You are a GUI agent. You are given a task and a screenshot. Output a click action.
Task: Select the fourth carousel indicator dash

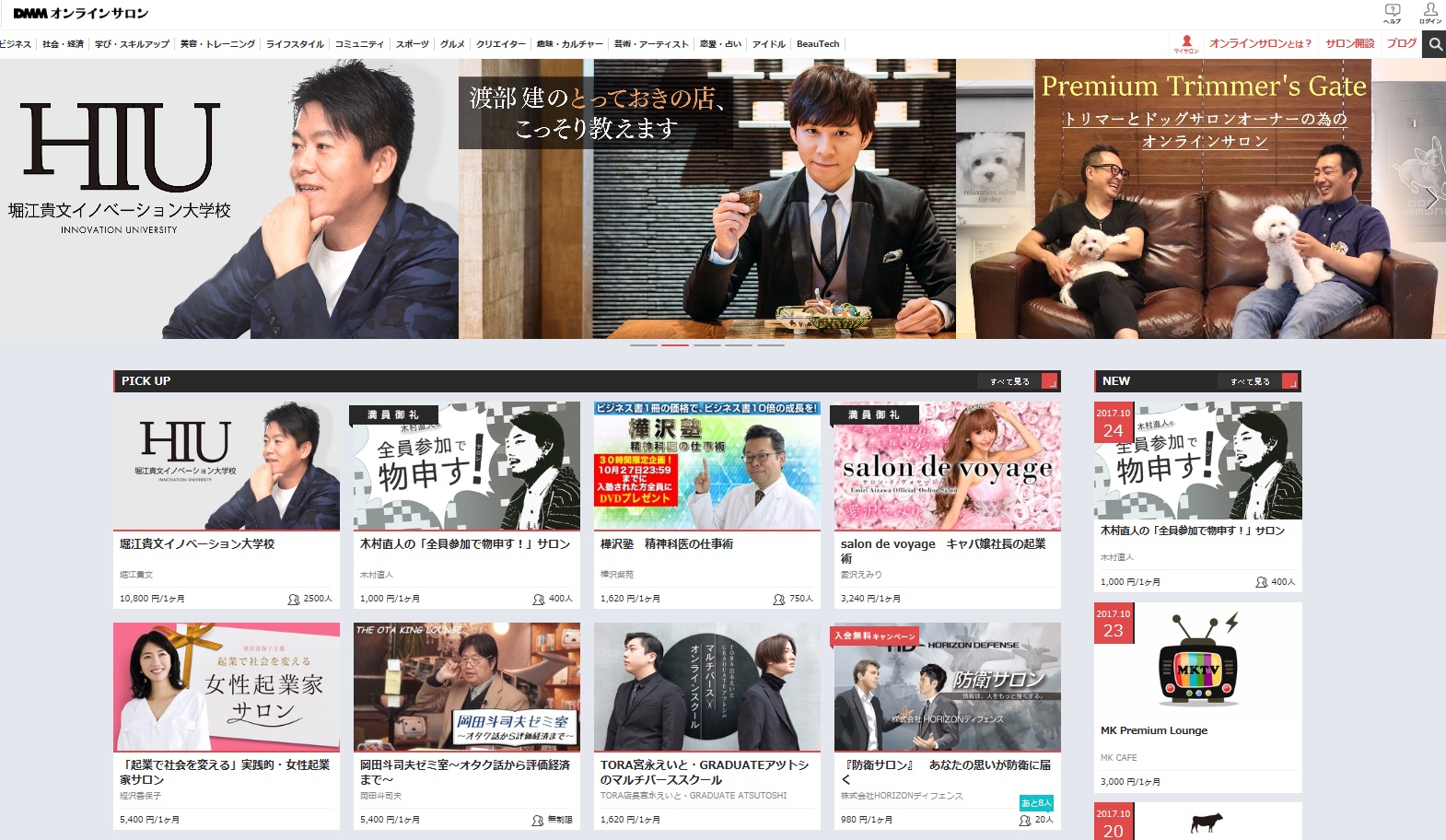739,345
